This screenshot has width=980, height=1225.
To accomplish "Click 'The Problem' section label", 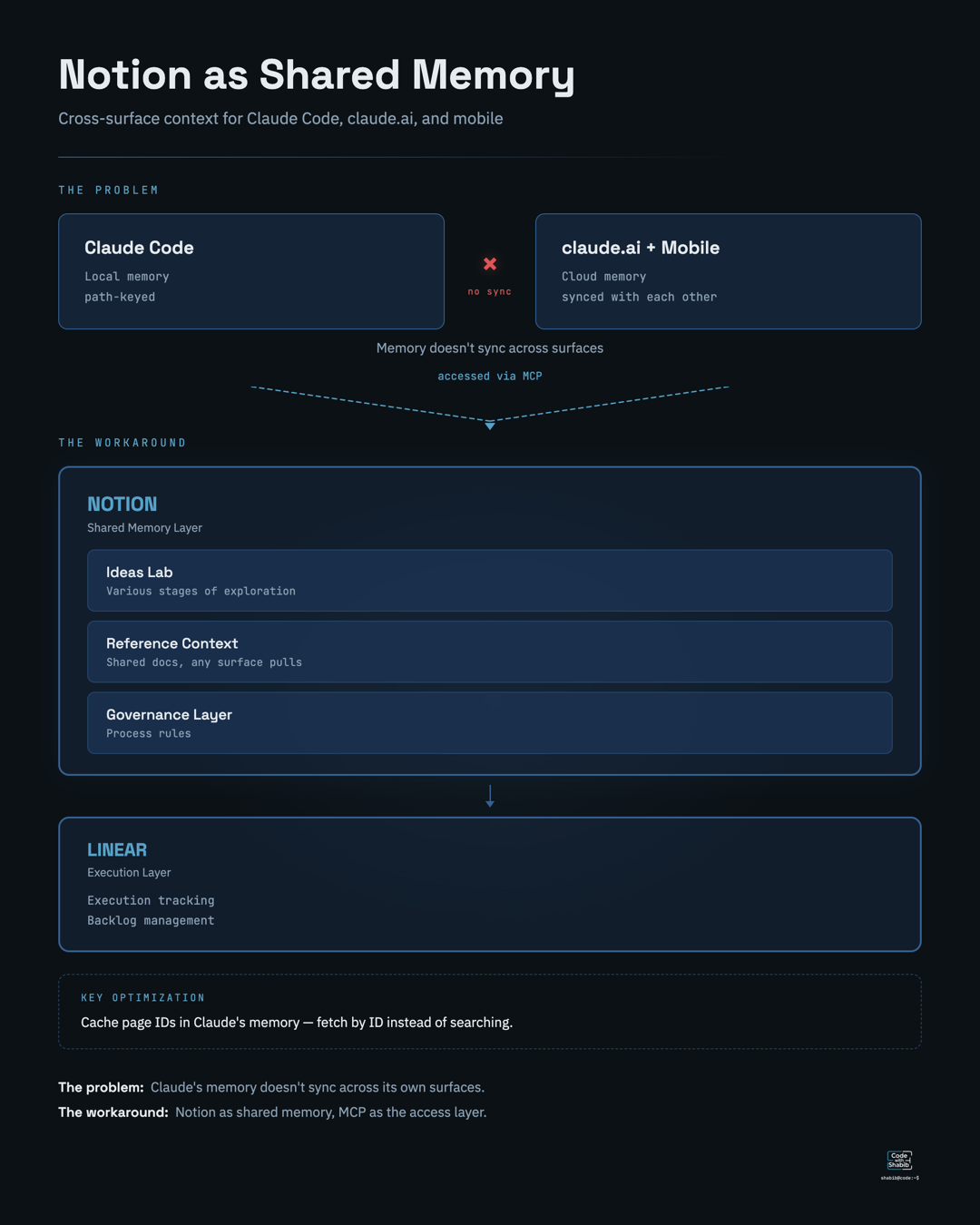I will point(109,191).
